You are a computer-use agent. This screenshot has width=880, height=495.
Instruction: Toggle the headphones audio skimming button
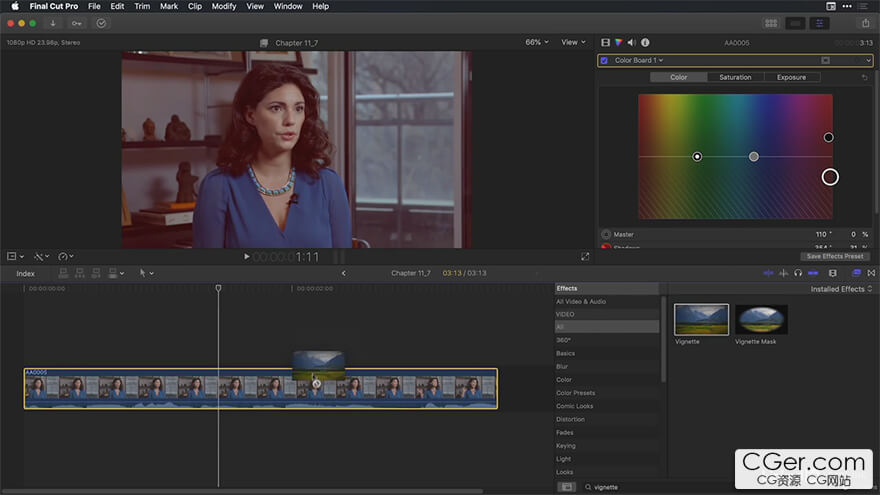[x=798, y=273]
